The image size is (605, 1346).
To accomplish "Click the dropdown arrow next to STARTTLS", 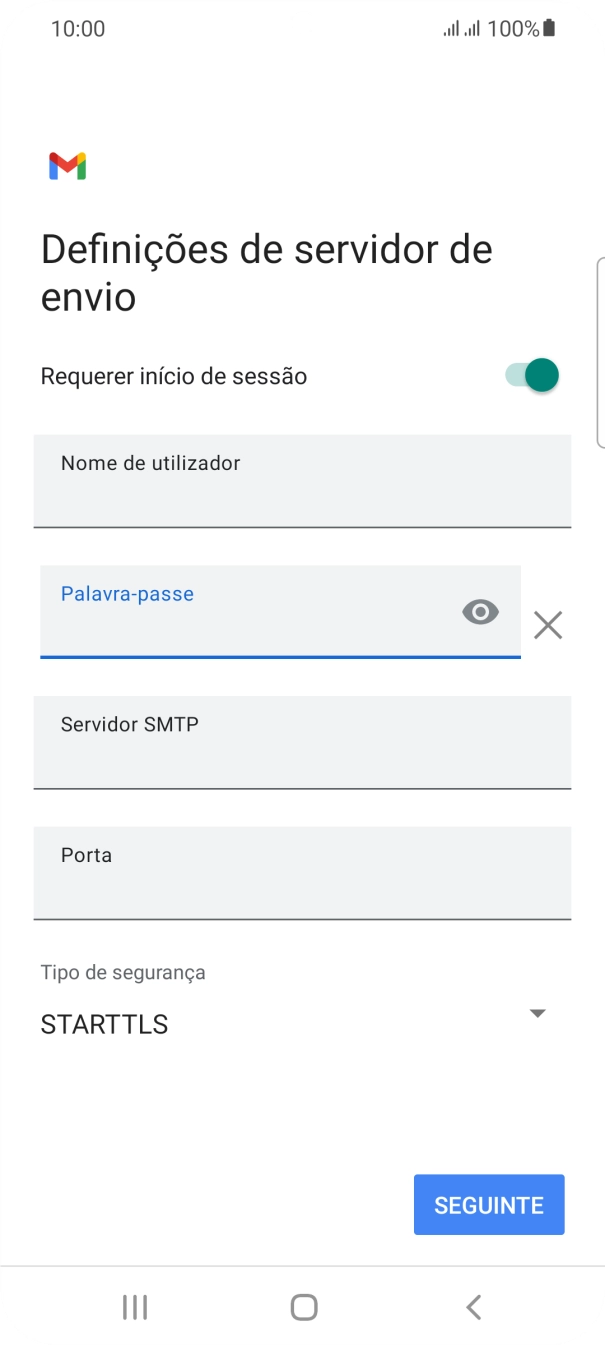I will coord(537,1013).
